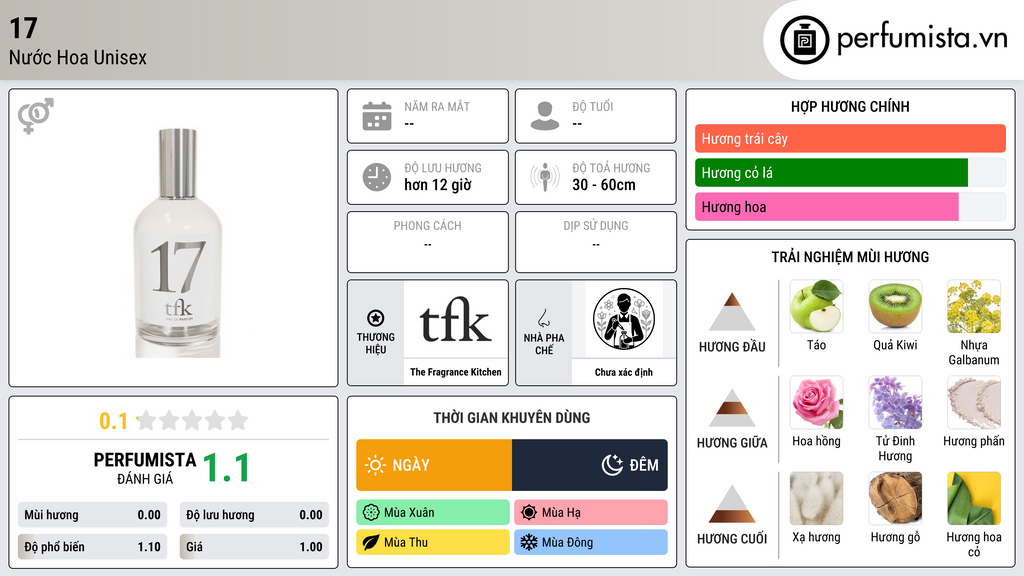Open the Táo green apple note
The image size is (1024, 576).
pyautogui.click(x=816, y=306)
